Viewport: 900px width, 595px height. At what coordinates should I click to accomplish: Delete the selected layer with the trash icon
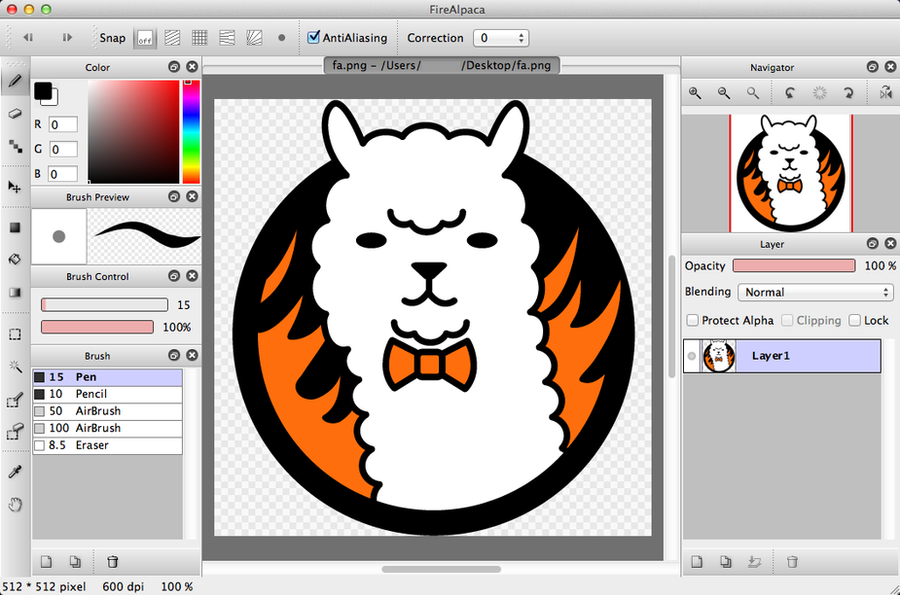[792, 562]
